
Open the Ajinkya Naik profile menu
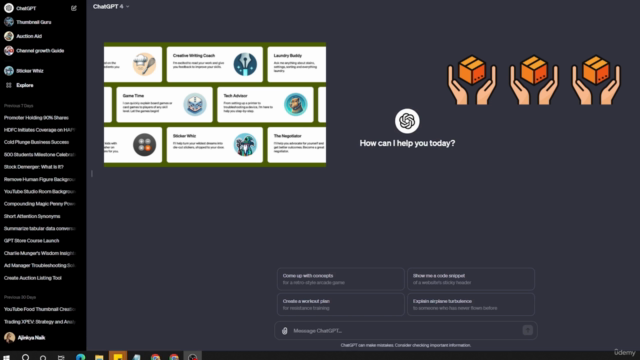click(x=24, y=338)
